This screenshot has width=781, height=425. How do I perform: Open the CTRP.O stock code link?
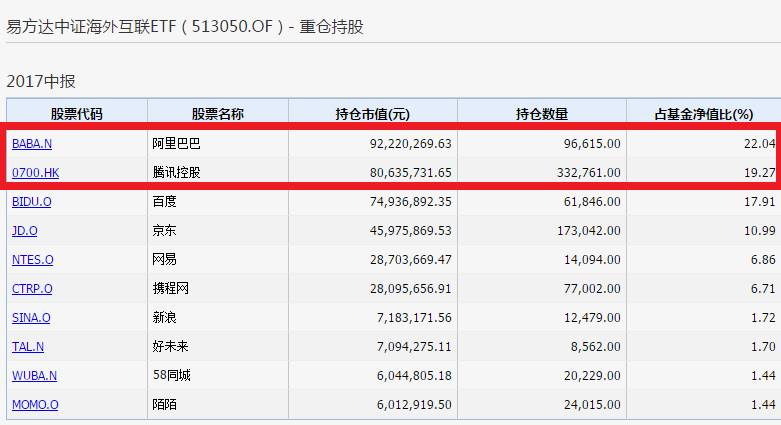[32, 288]
